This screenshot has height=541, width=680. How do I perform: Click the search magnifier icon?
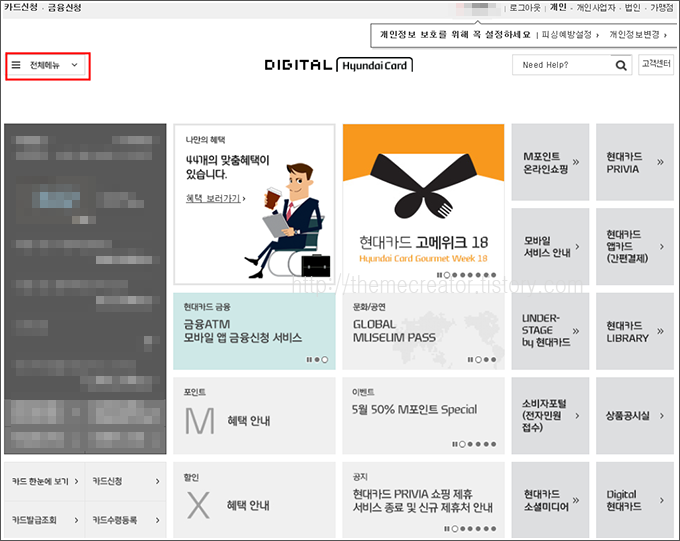[621, 66]
